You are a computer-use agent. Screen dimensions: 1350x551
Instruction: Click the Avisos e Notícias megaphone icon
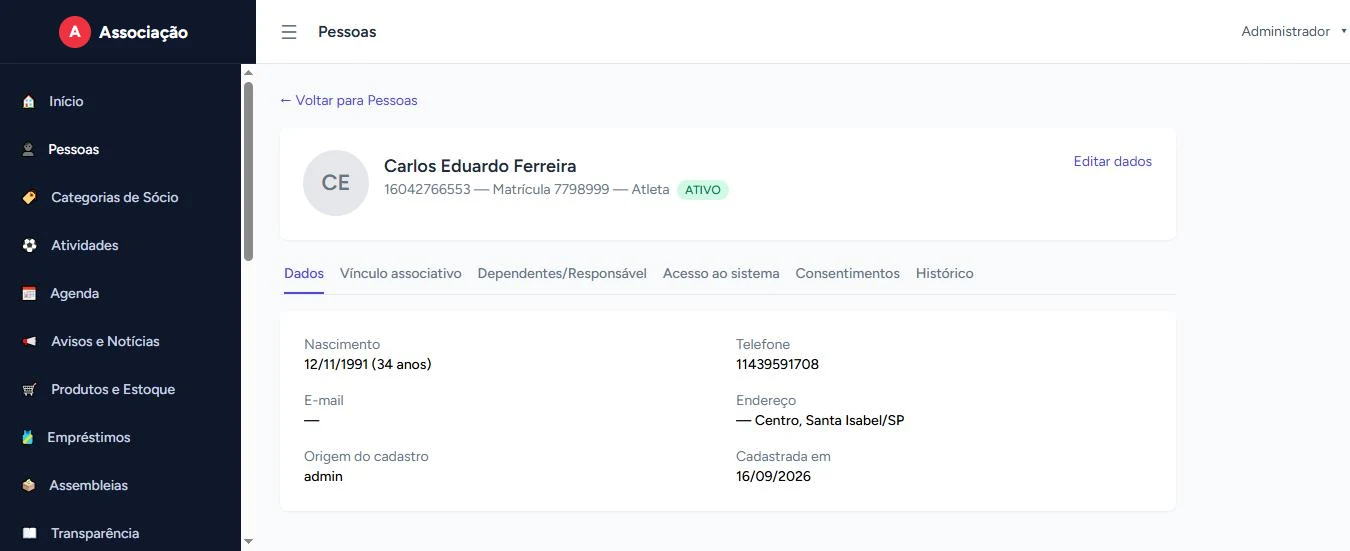29,341
